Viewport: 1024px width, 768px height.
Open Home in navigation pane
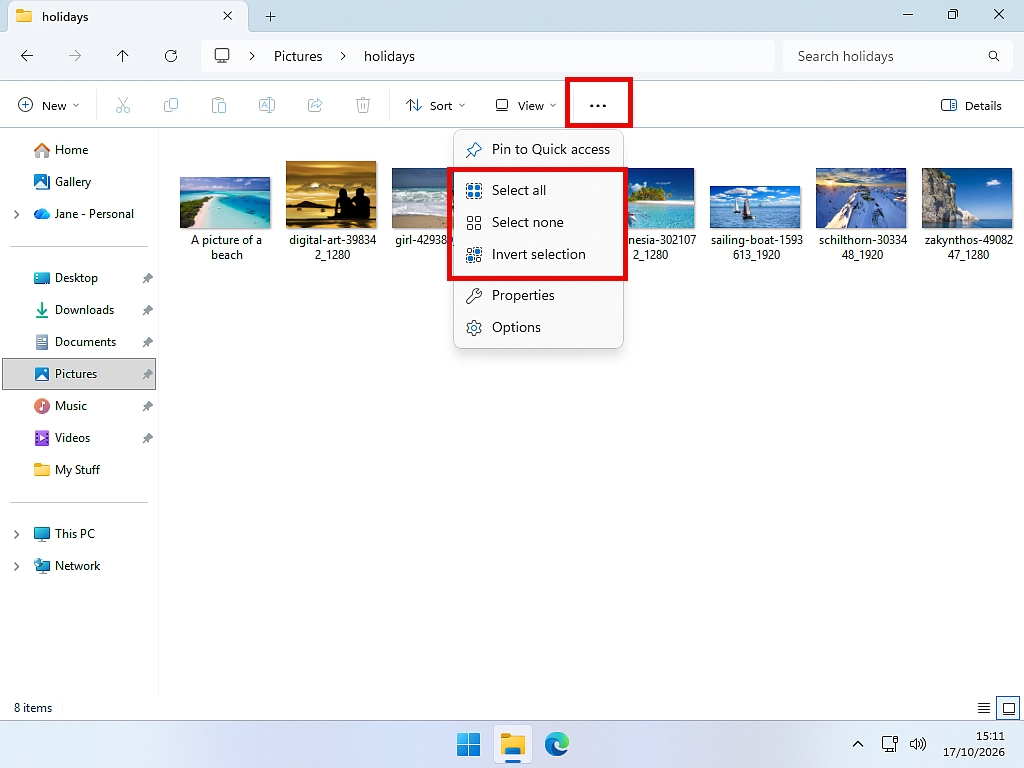[71, 150]
